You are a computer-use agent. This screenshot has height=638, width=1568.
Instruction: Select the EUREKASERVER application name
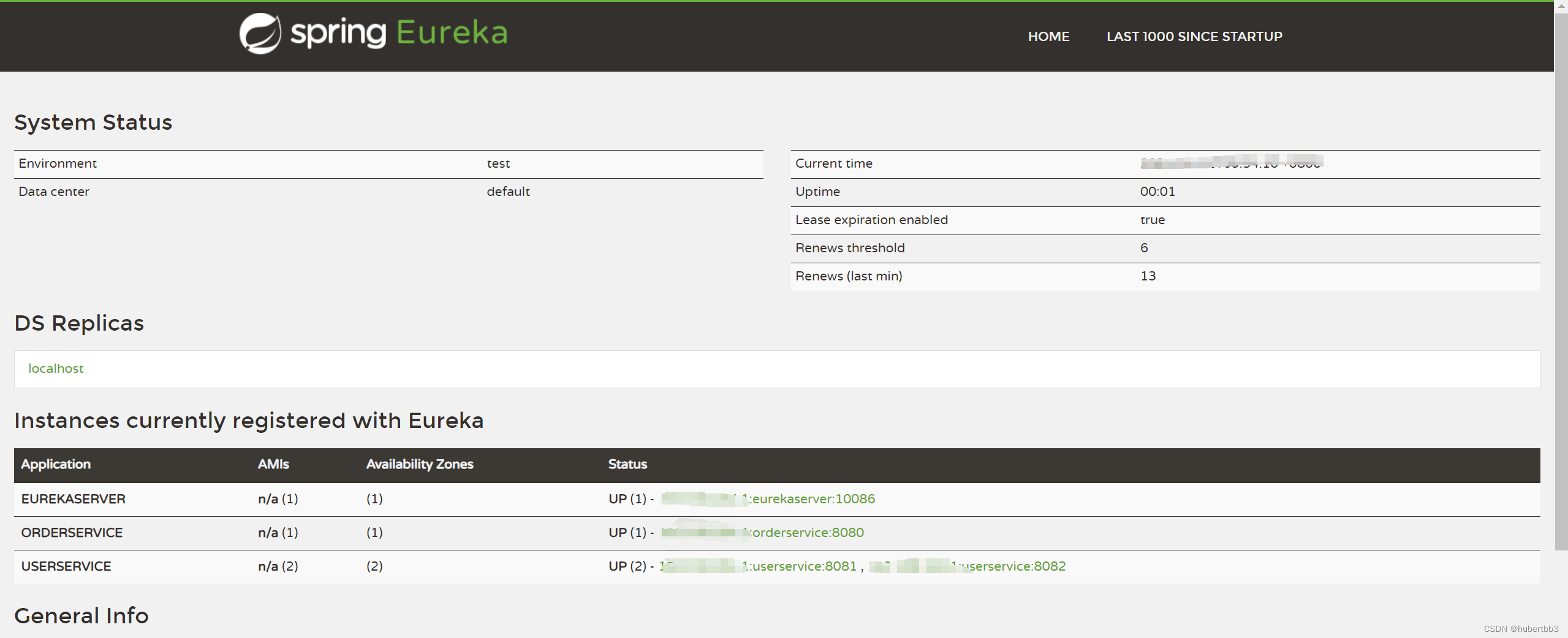coord(73,499)
